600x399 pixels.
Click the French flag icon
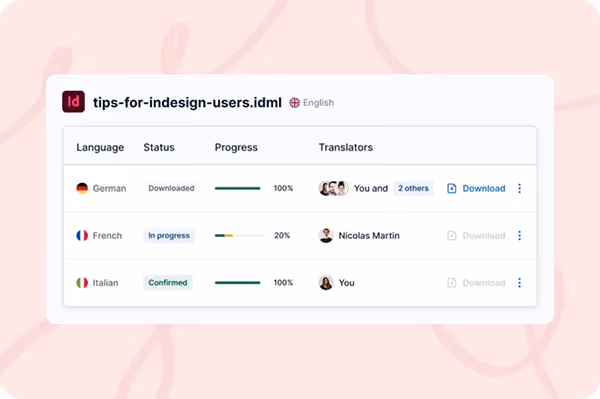tap(82, 235)
